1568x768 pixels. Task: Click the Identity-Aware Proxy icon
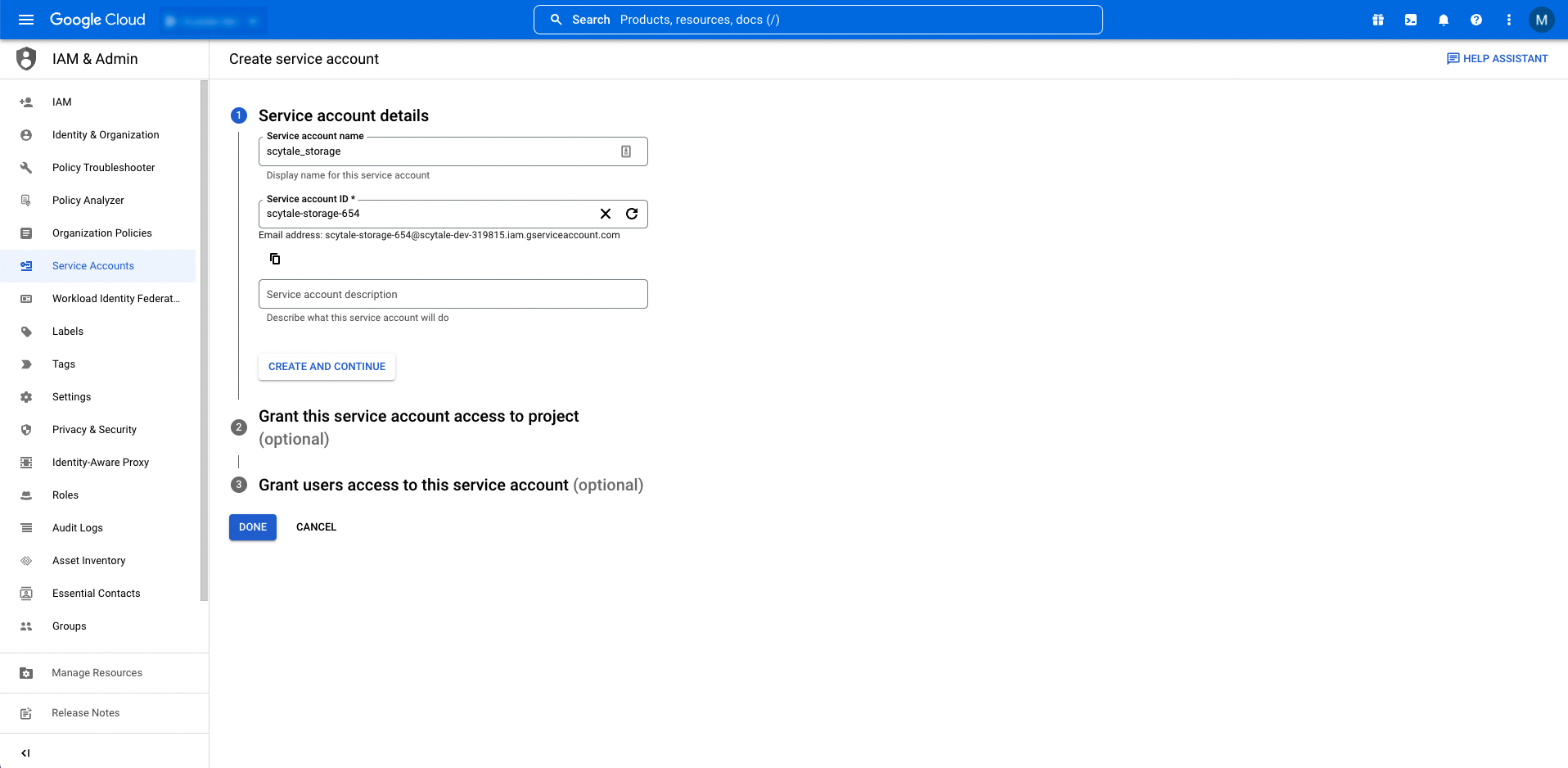(26, 463)
